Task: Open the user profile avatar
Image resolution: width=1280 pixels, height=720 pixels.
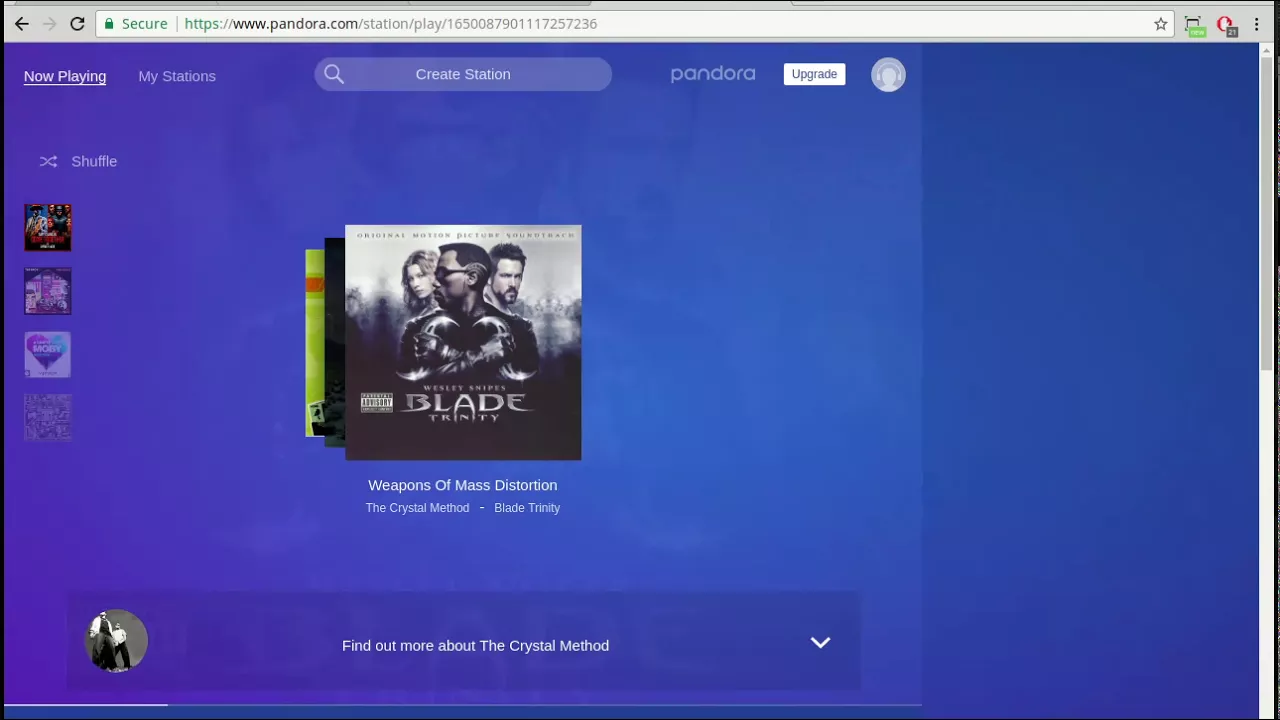Action: (888, 75)
